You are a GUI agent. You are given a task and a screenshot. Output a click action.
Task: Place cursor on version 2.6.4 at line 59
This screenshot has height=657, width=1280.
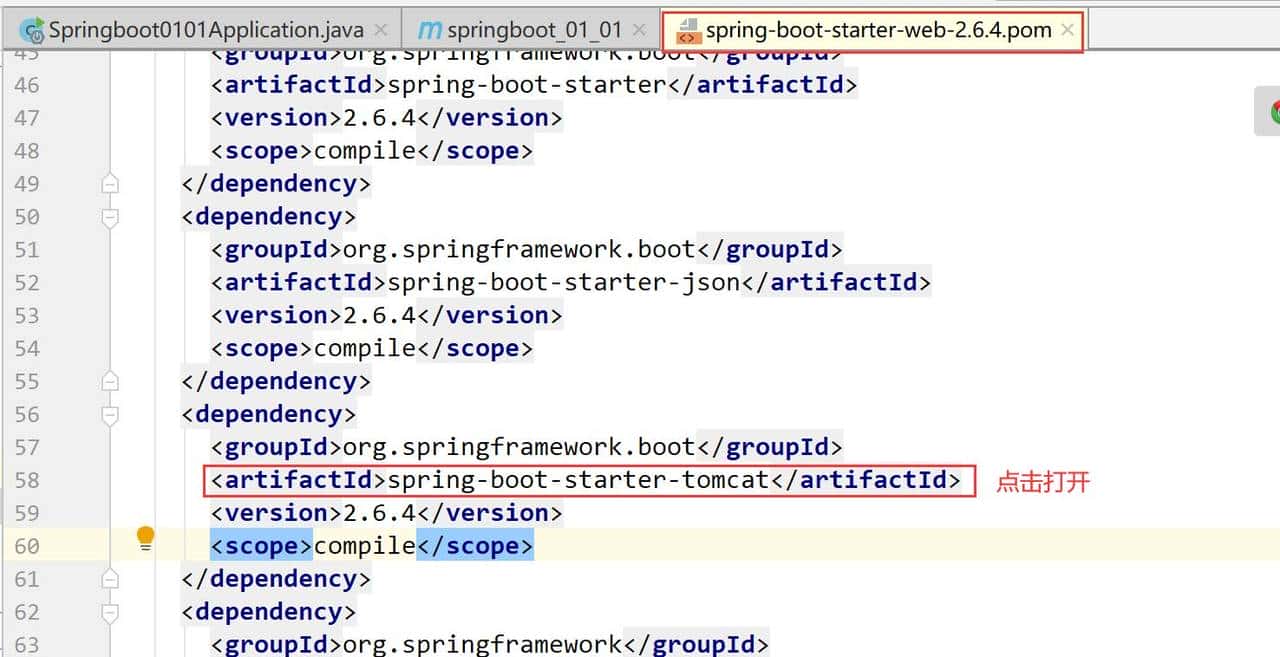click(377, 512)
